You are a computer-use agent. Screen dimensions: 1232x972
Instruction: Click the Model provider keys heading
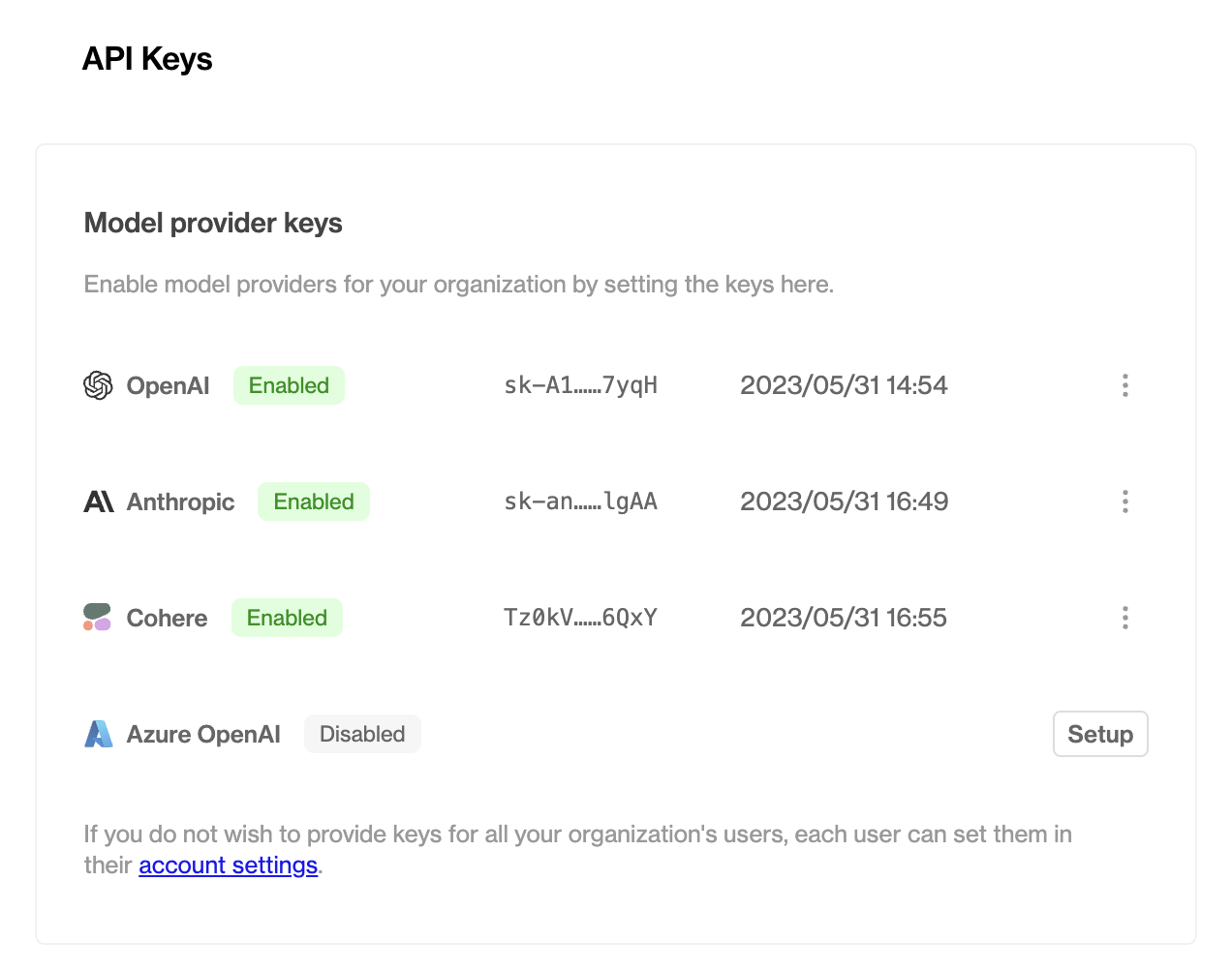[x=213, y=224]
